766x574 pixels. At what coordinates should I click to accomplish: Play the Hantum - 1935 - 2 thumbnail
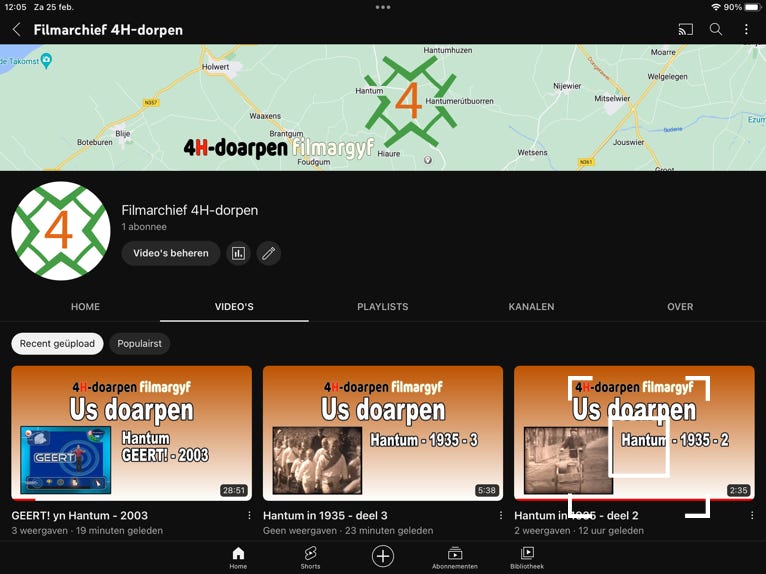(x=634, y=433)
